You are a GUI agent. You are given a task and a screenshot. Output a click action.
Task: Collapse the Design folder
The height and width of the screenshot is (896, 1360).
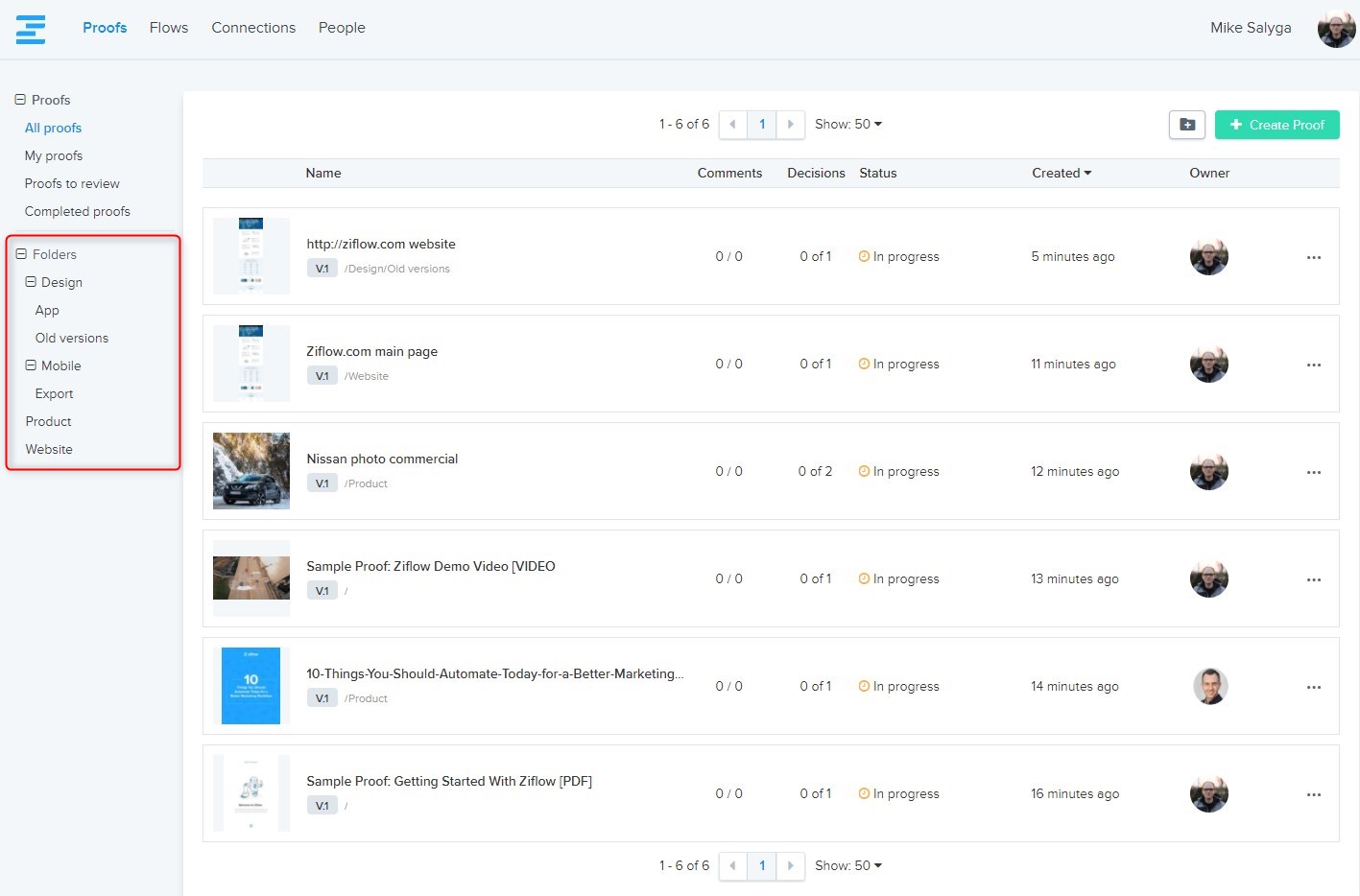(31, 282)
